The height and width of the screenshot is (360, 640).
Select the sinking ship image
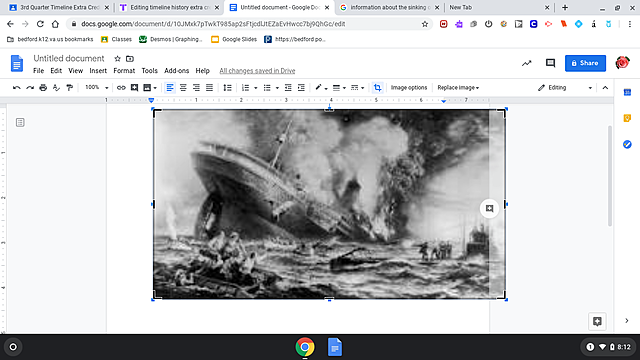329,204
